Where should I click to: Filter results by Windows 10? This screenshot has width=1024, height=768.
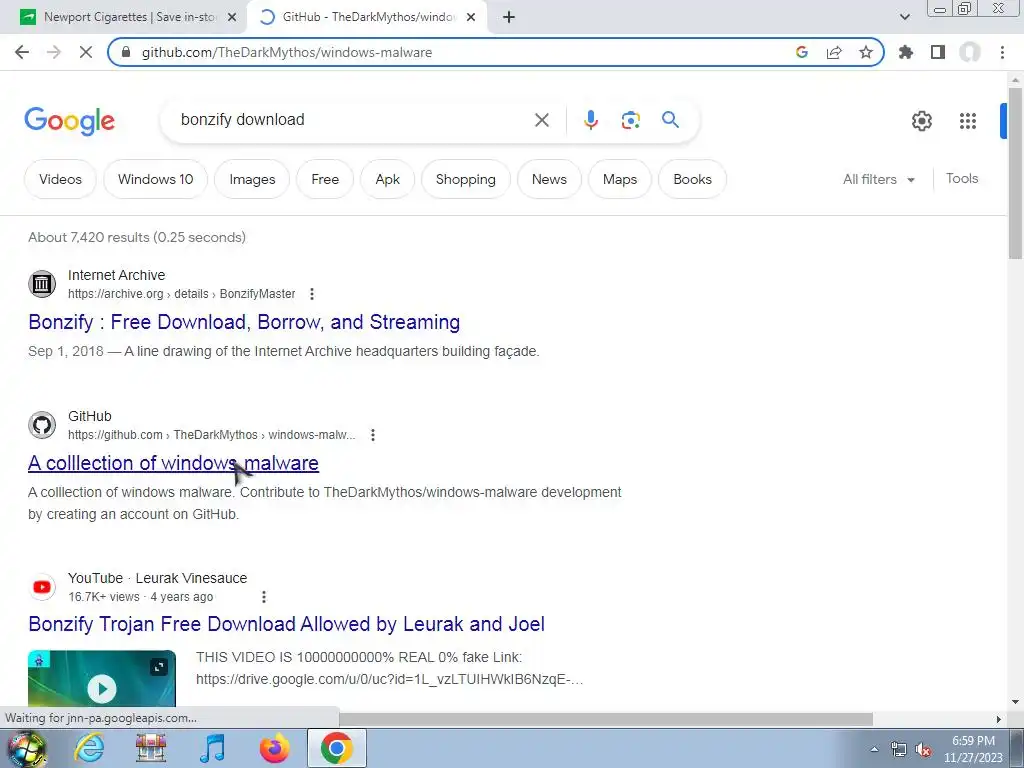click(x=155, y=179)
